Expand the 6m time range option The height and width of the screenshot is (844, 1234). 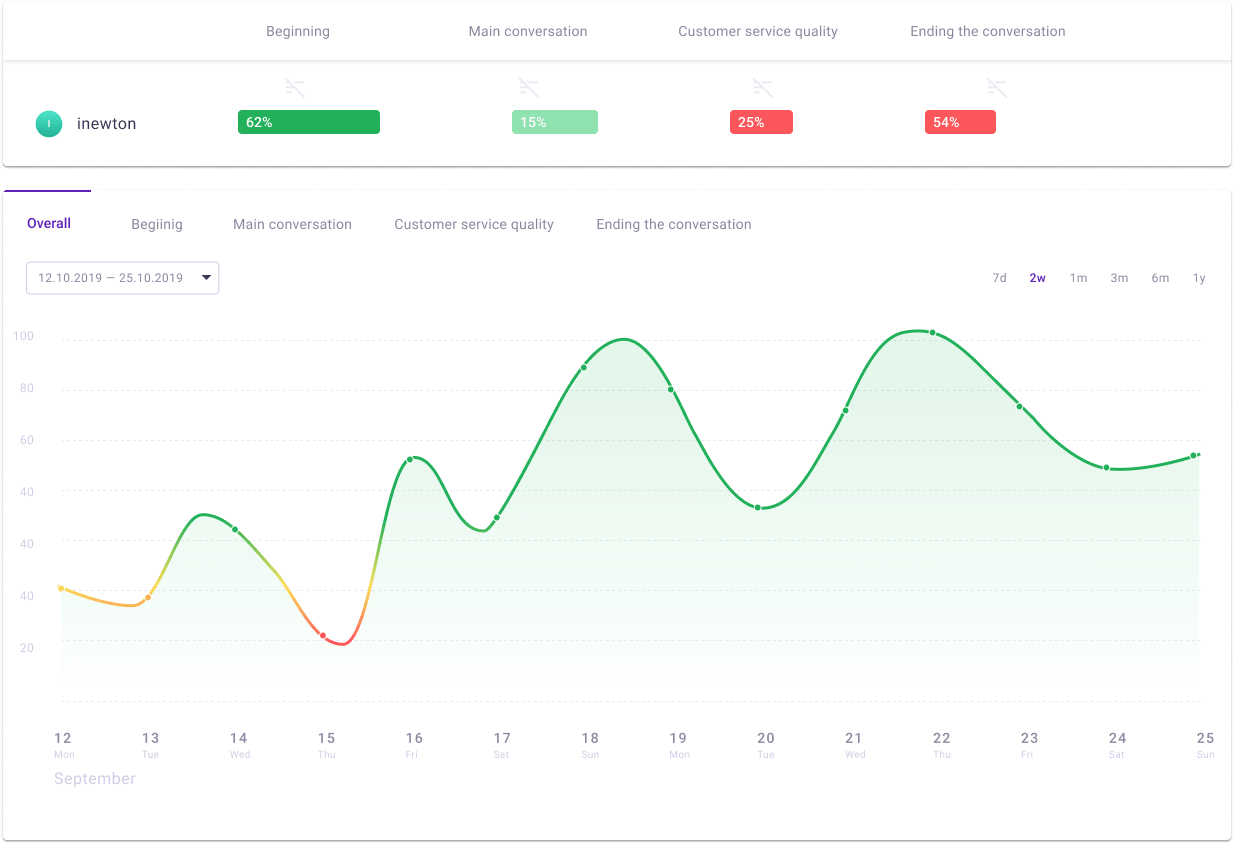[x=1160, y=278]
